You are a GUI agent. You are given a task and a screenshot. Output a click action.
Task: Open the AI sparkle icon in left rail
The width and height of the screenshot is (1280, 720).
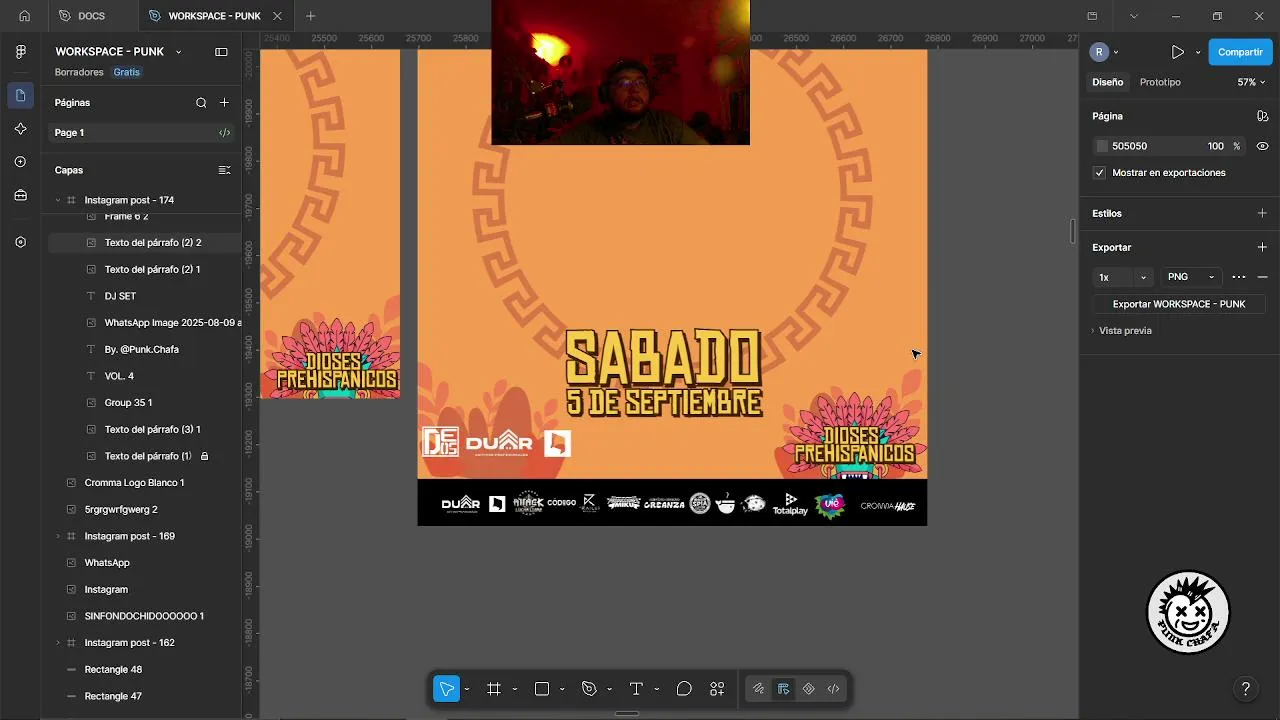pos(21,129)
